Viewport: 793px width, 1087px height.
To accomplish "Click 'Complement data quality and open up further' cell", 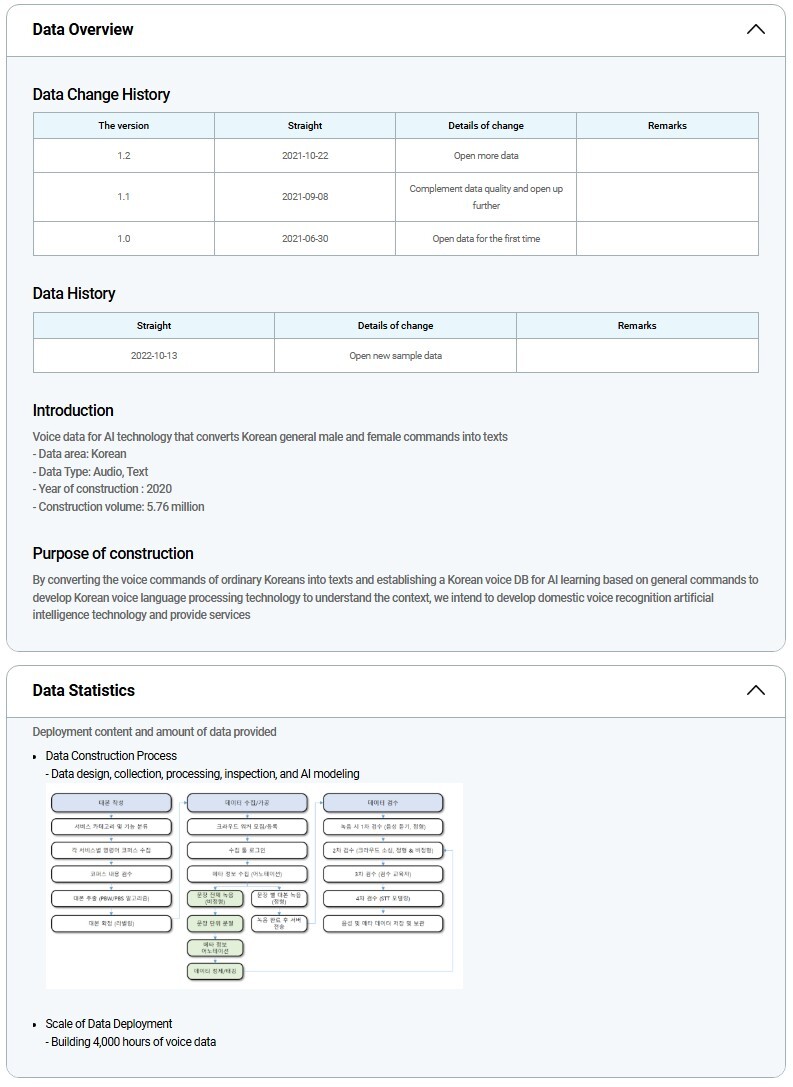I will coord(486,197).
